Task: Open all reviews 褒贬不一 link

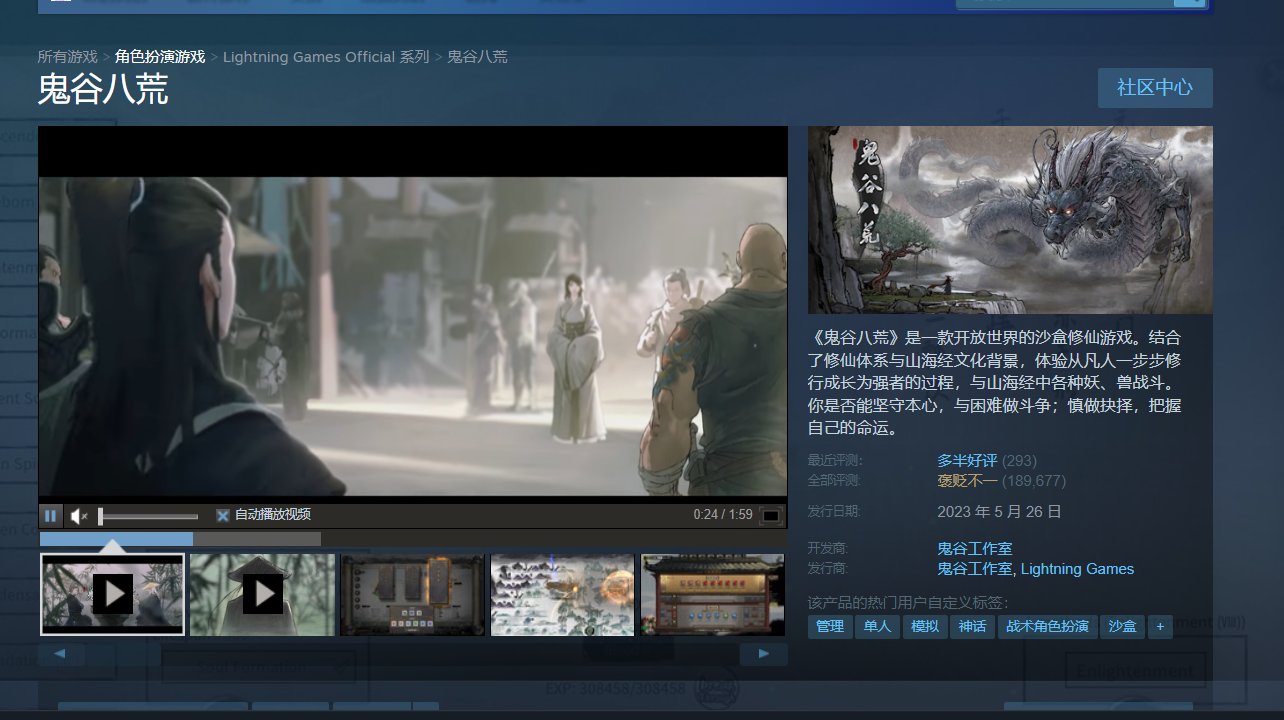Action: [967, 481]
